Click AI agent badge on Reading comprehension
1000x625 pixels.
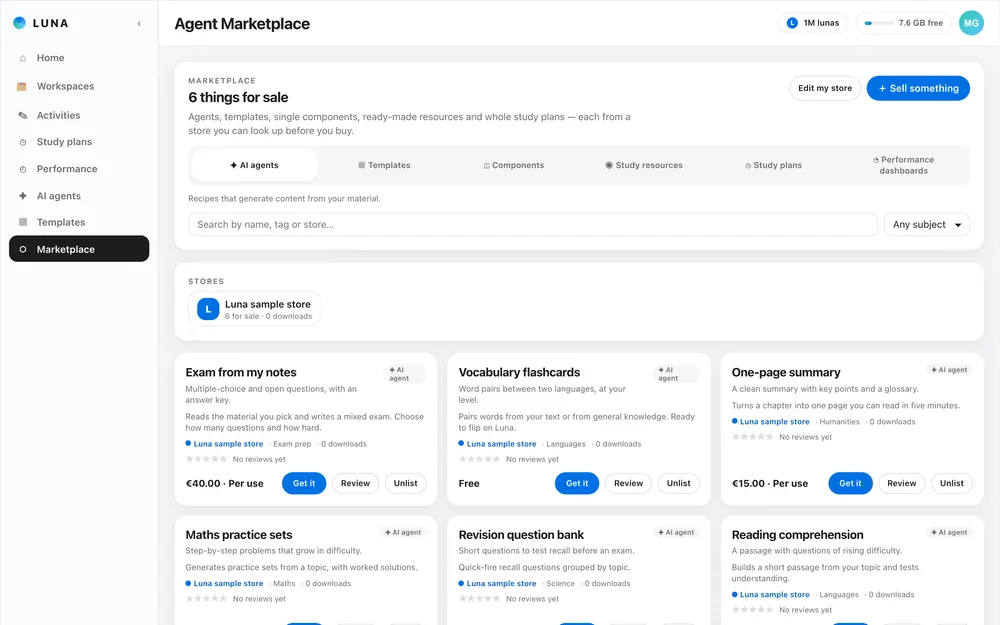(949, 533)
